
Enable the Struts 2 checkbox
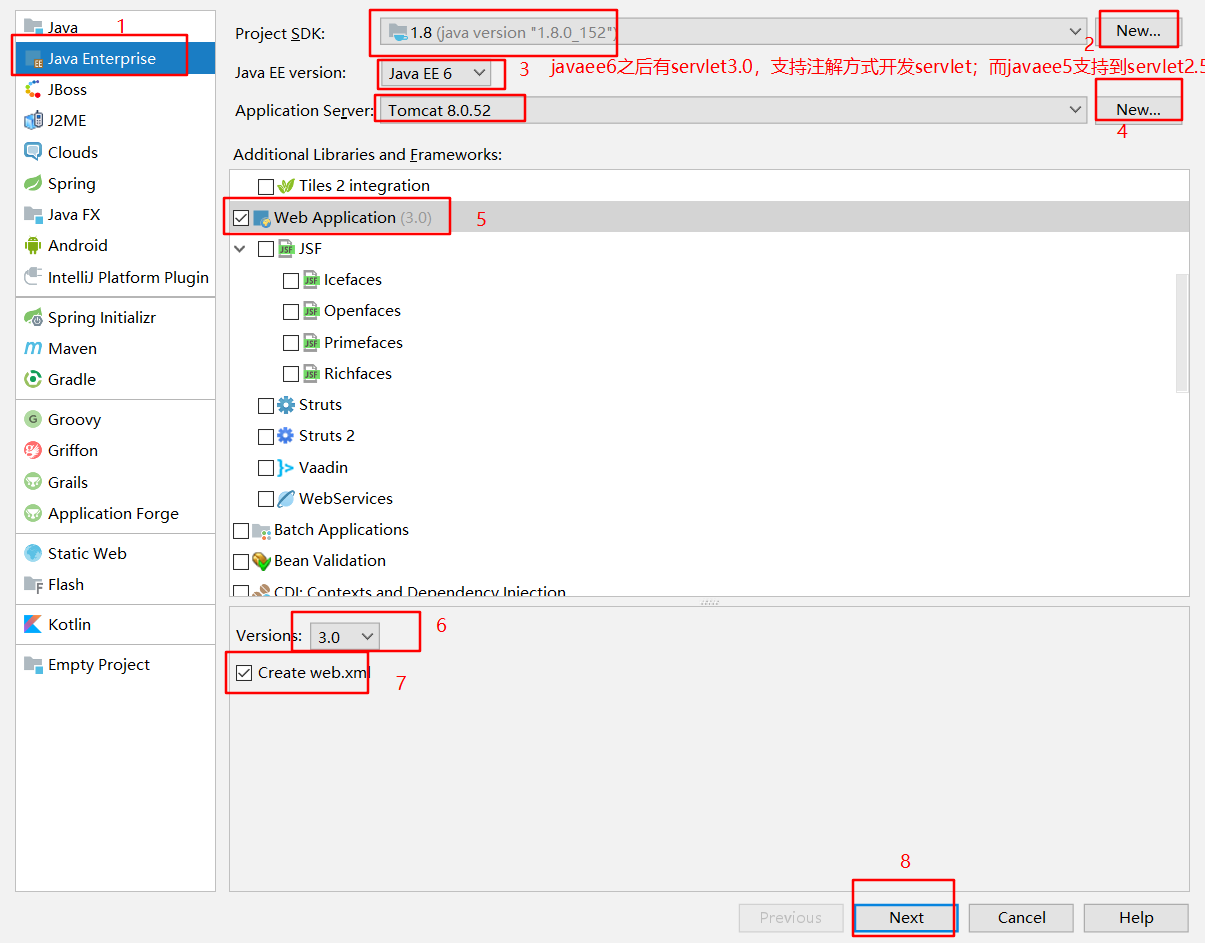tap(266, 437)
